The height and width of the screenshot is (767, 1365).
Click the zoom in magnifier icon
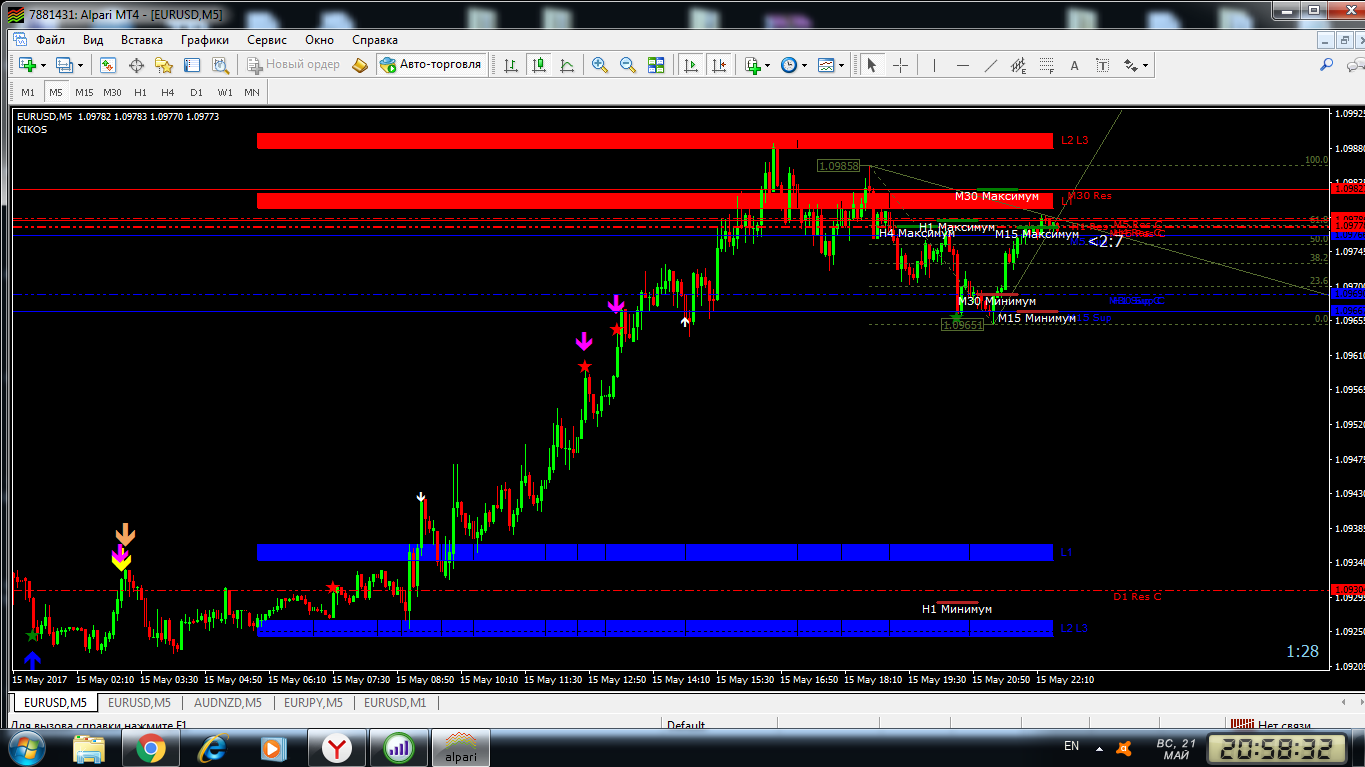(600, 65)
